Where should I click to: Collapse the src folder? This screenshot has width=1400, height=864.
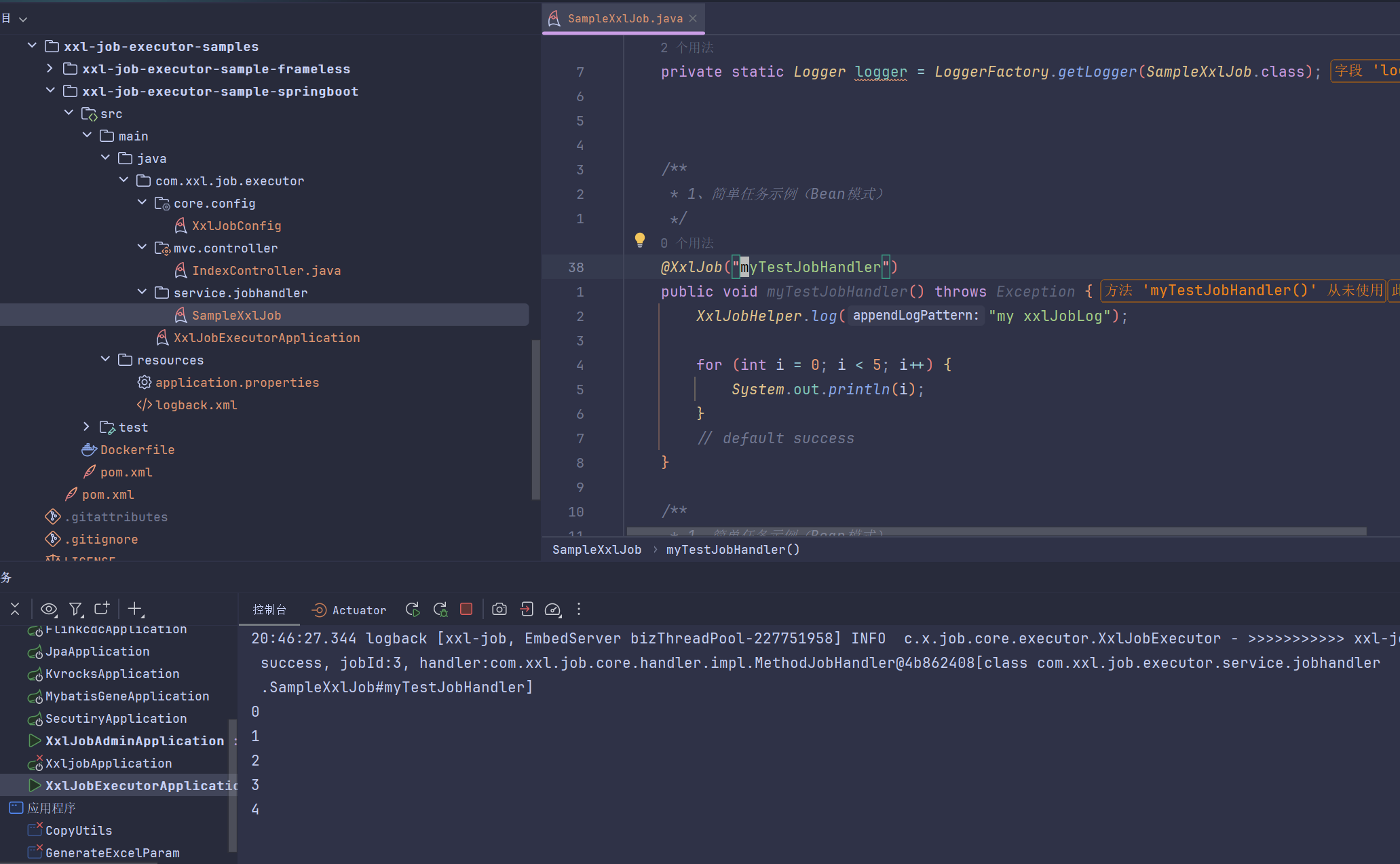(x=69, y=113)
